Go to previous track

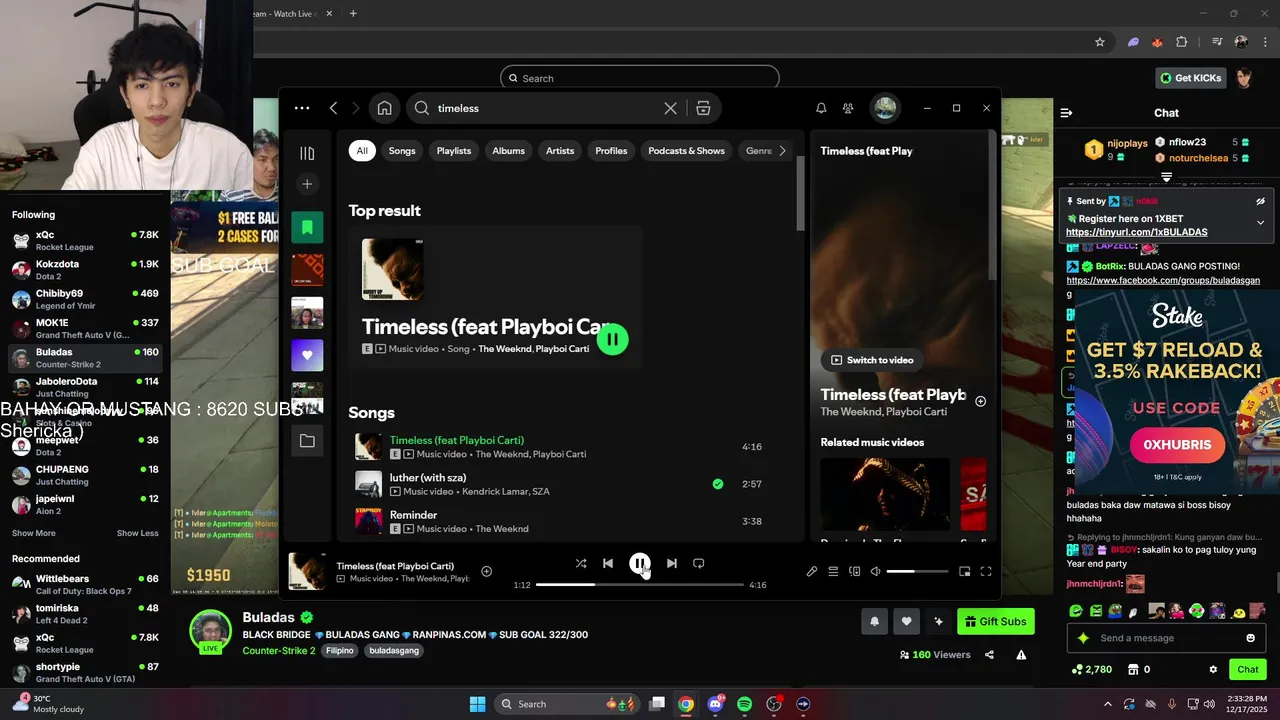[607, 563]
